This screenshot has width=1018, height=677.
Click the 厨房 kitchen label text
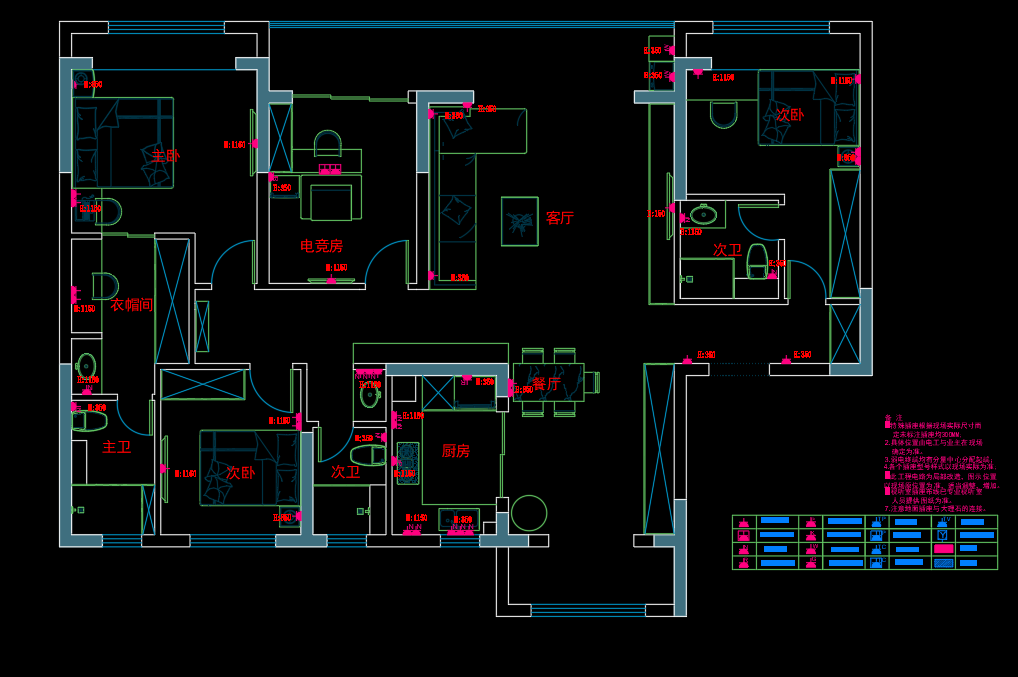(x=455, y=451)
